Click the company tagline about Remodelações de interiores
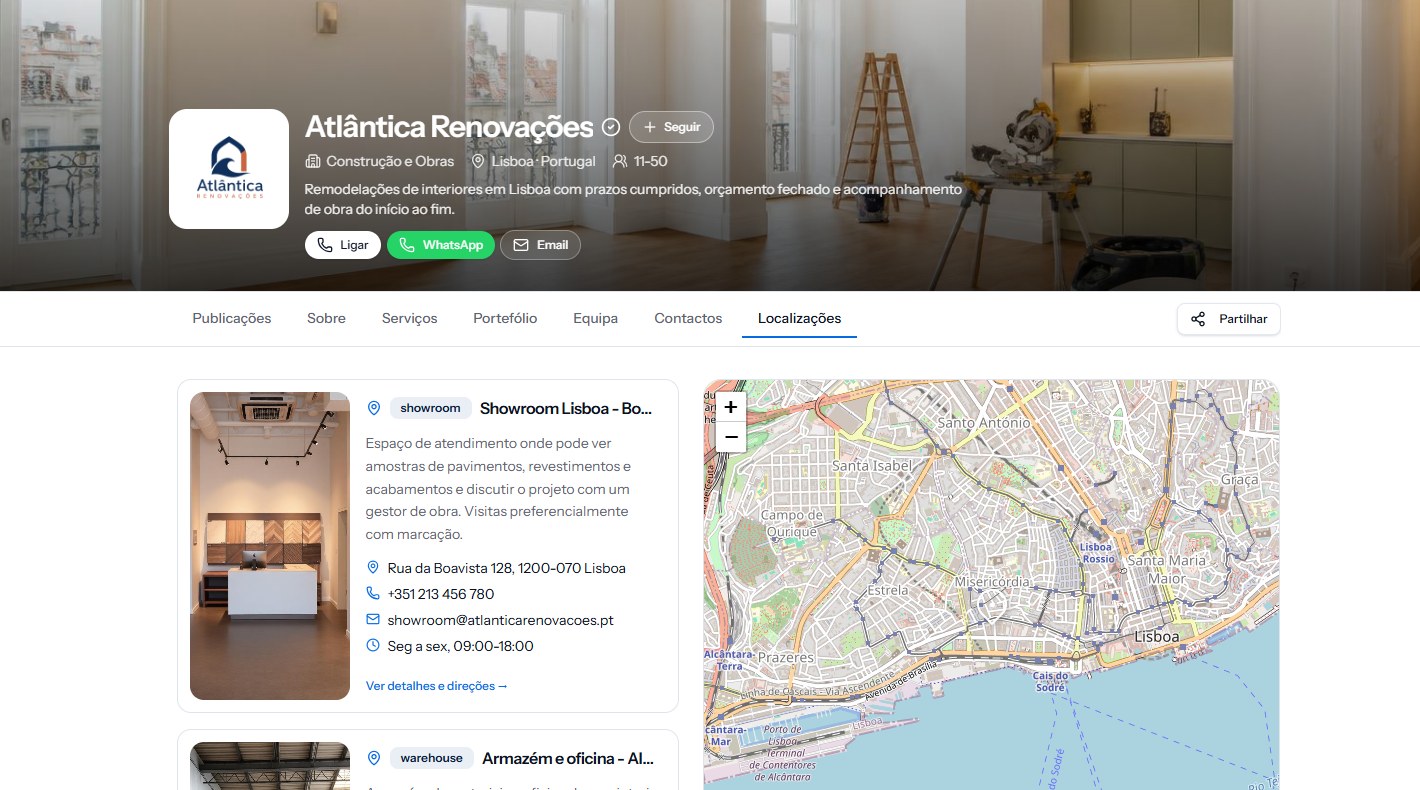Image resolution: width=1420 pixels, height=790 pixels. point(633,199)
